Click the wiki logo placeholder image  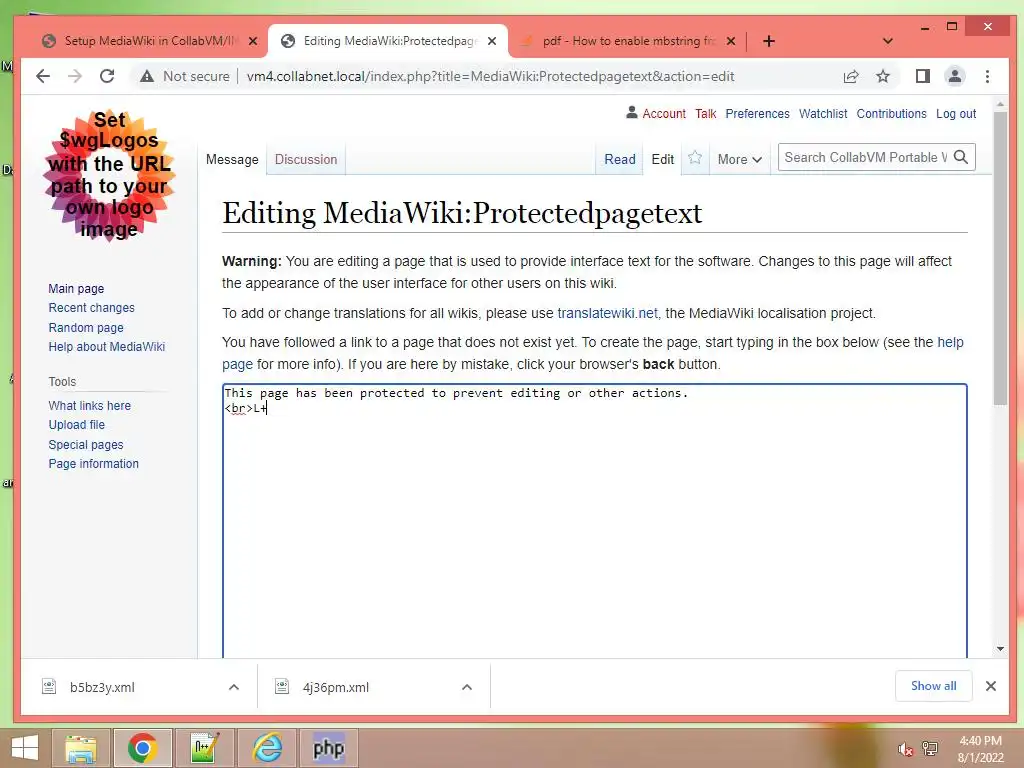109,174
